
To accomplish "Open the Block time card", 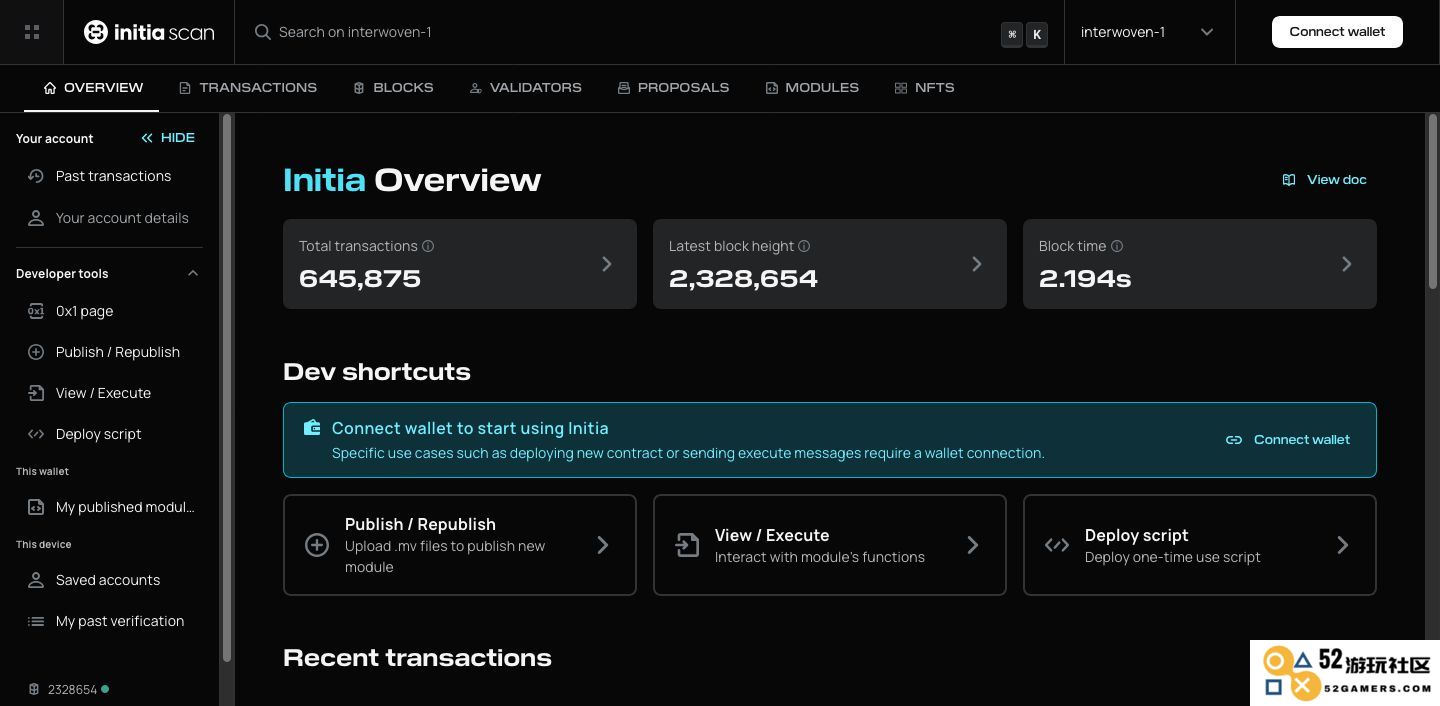I will (x=1200, y=264).
